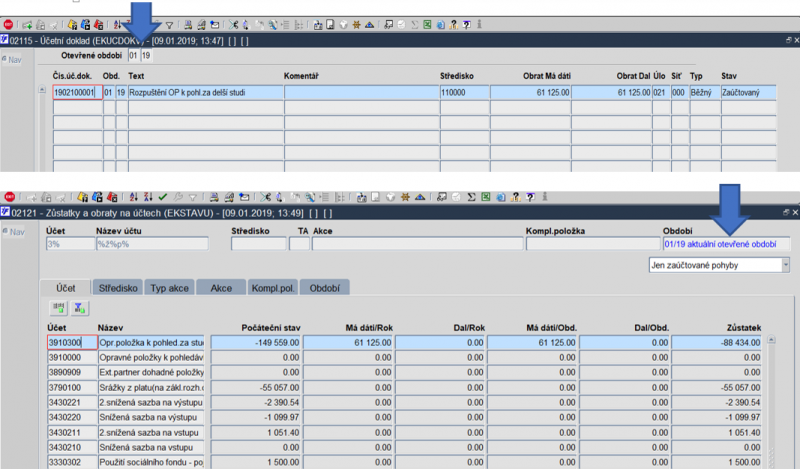Click the Komentář cell of document 1902100001
This screenshot has width=800, height=469.
coord(361,92)
